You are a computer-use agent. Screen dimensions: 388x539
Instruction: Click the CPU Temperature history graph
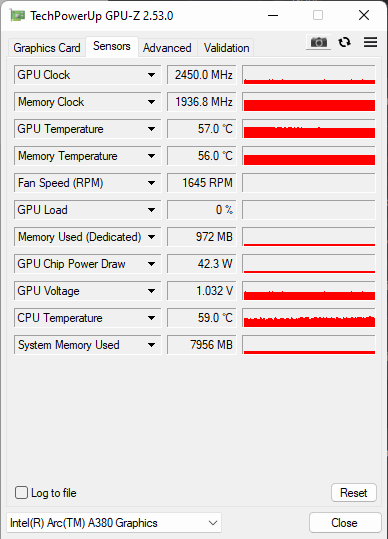pos(309,318)
